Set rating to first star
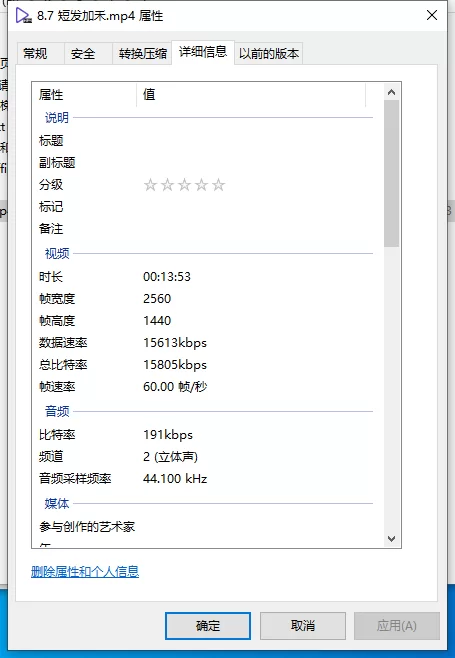 [150, 185]
